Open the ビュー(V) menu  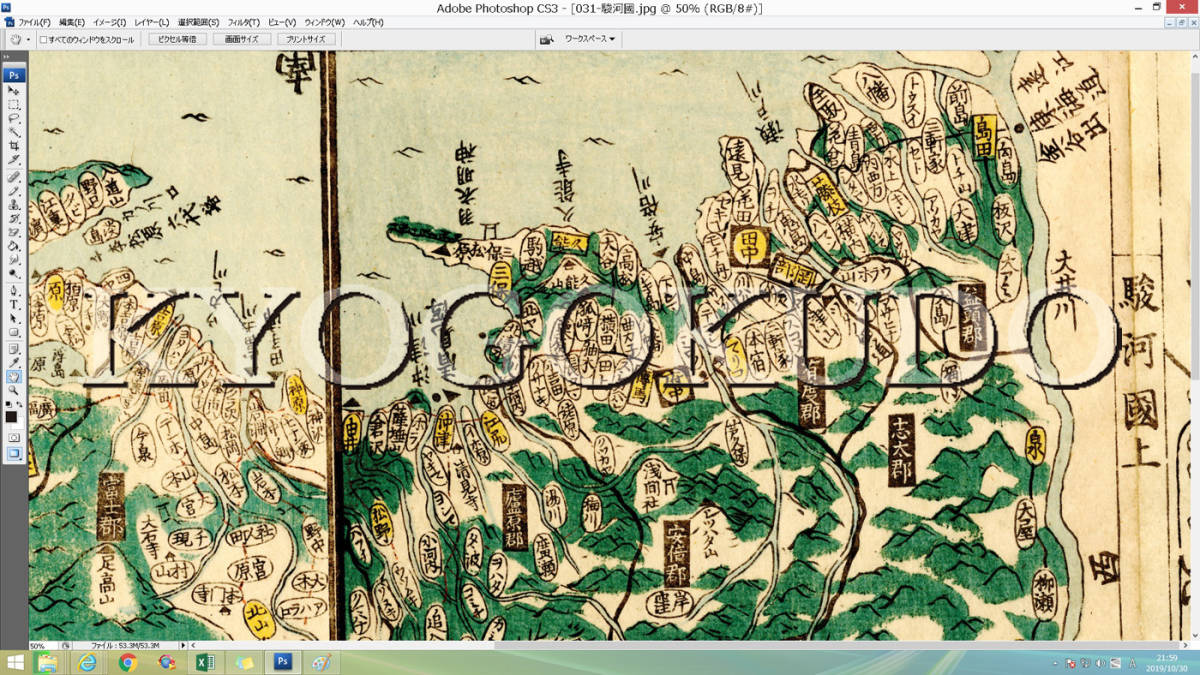click(x=282, y=21)
